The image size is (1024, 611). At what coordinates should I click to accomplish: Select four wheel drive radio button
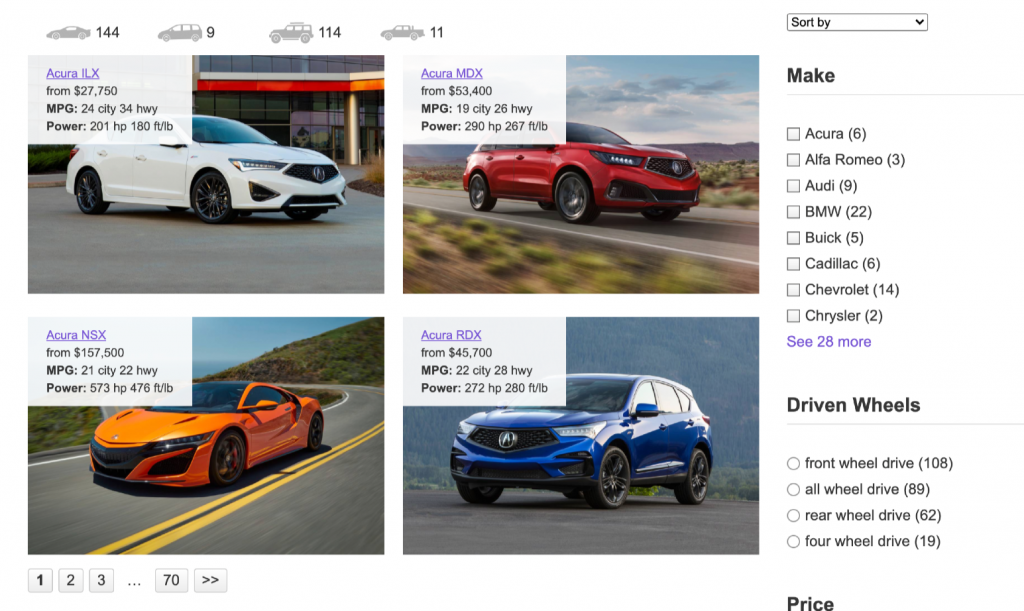(793, 541)
